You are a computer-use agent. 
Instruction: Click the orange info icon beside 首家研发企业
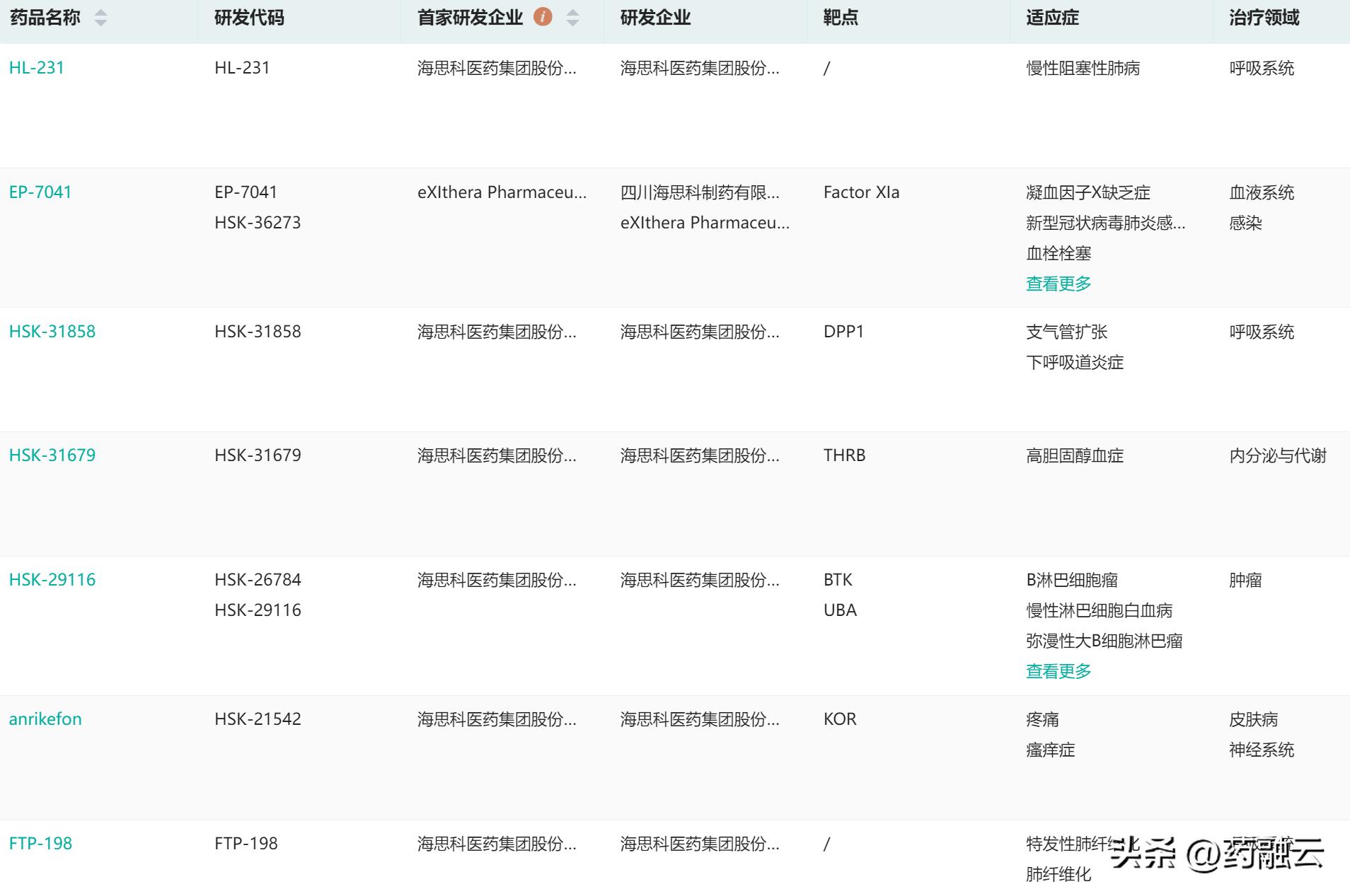[x=542, y=17]
